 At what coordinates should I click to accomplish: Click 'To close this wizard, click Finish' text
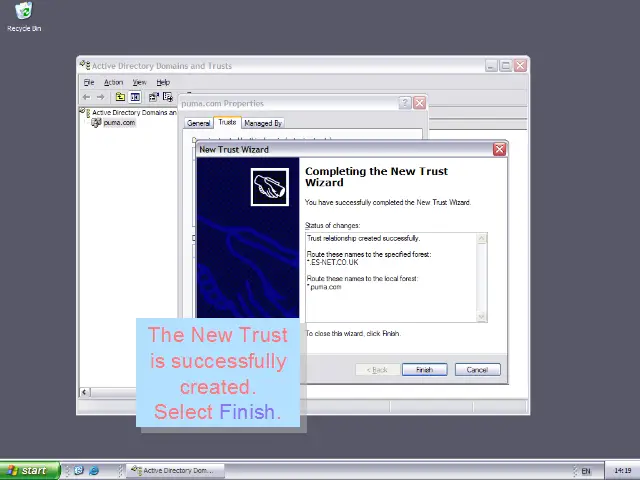353,333
